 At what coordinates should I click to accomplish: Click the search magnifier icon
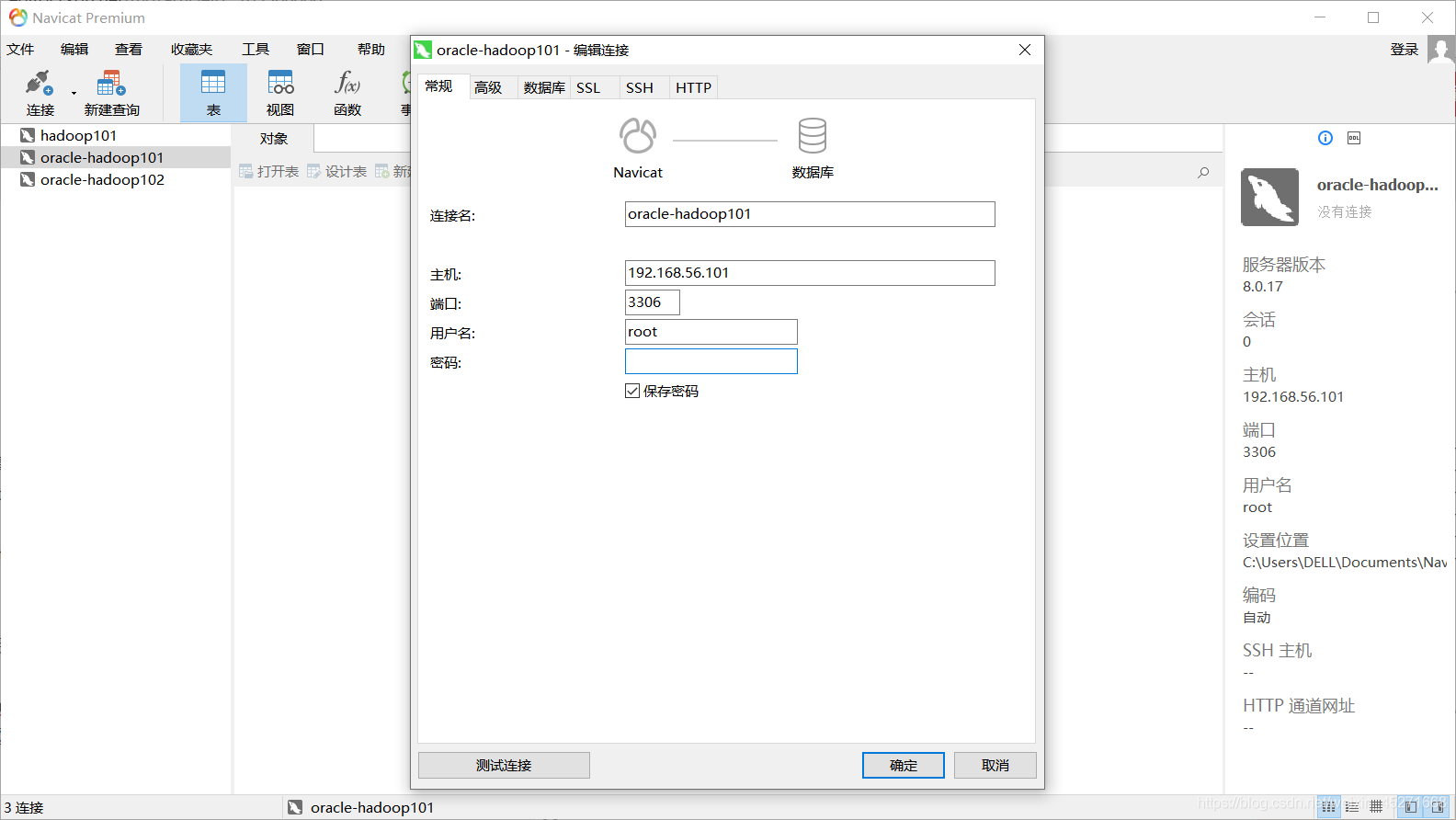1203,172
